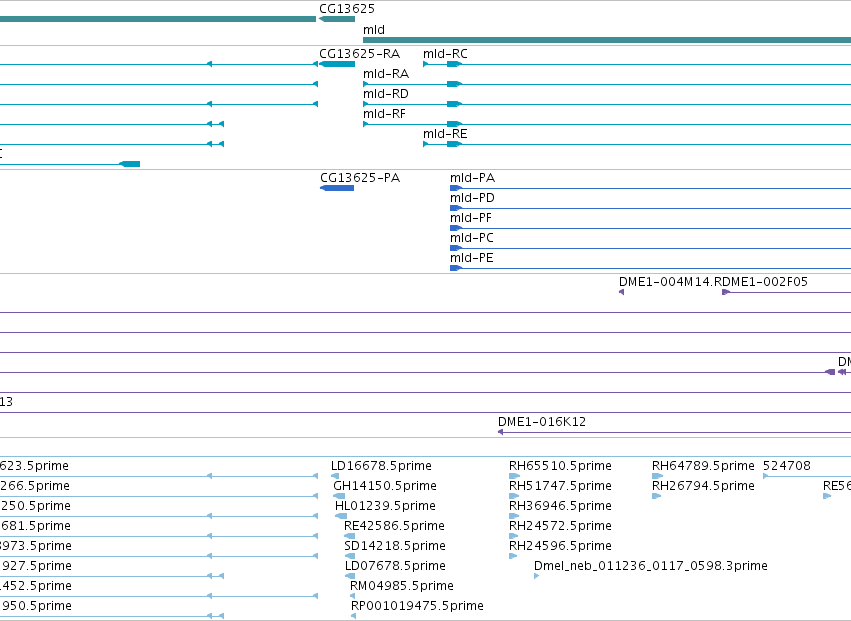Click the DME1-002F05 label

click(765, 282)
